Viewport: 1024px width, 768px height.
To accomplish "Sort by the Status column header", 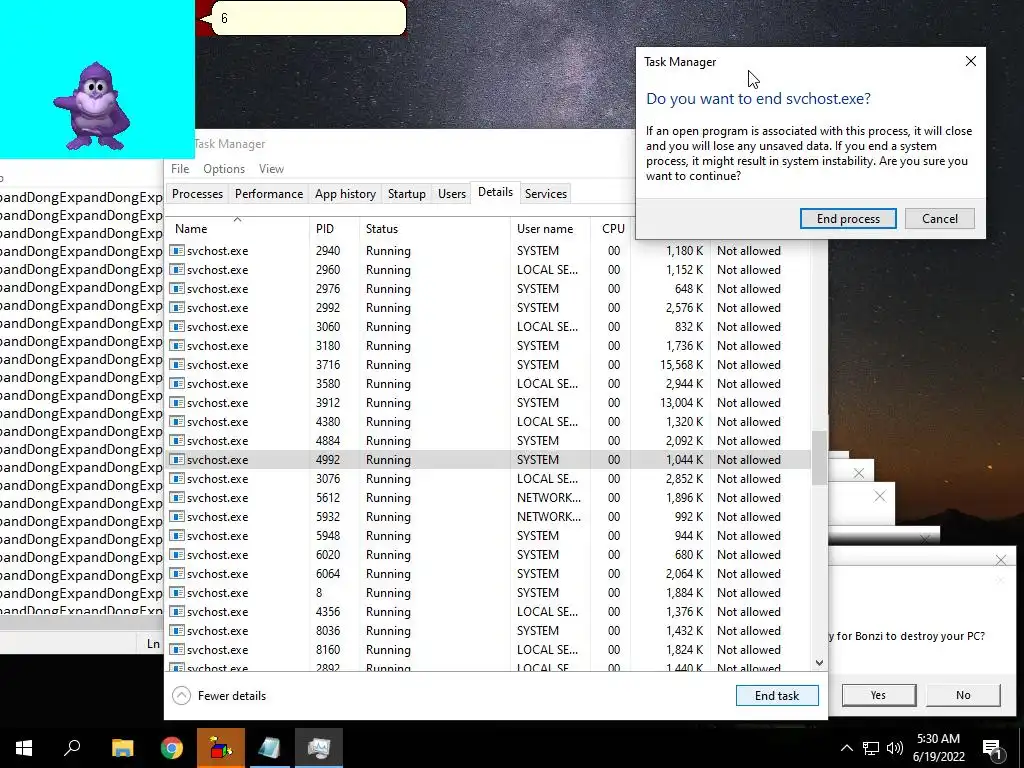I will click(434, 229).
